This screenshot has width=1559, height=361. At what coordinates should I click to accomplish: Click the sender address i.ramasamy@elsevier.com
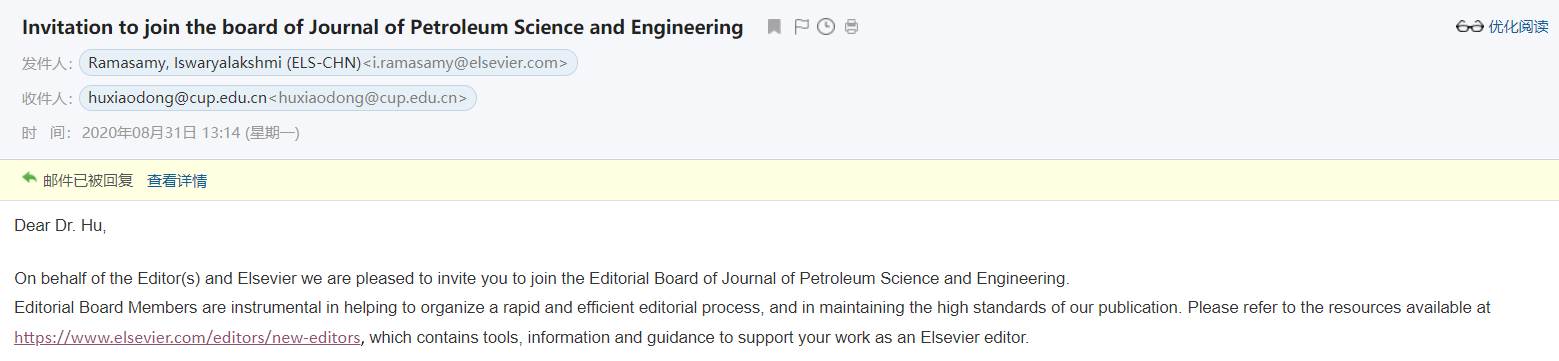464,63
